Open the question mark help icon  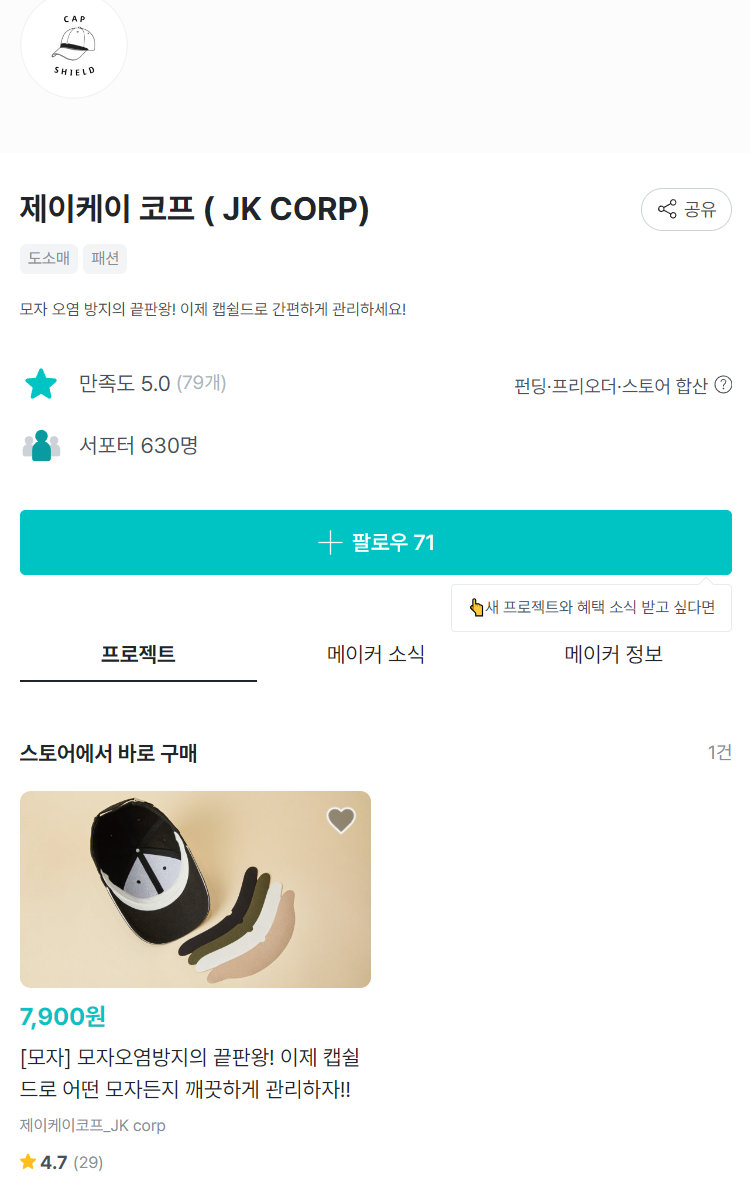point(723,385)
